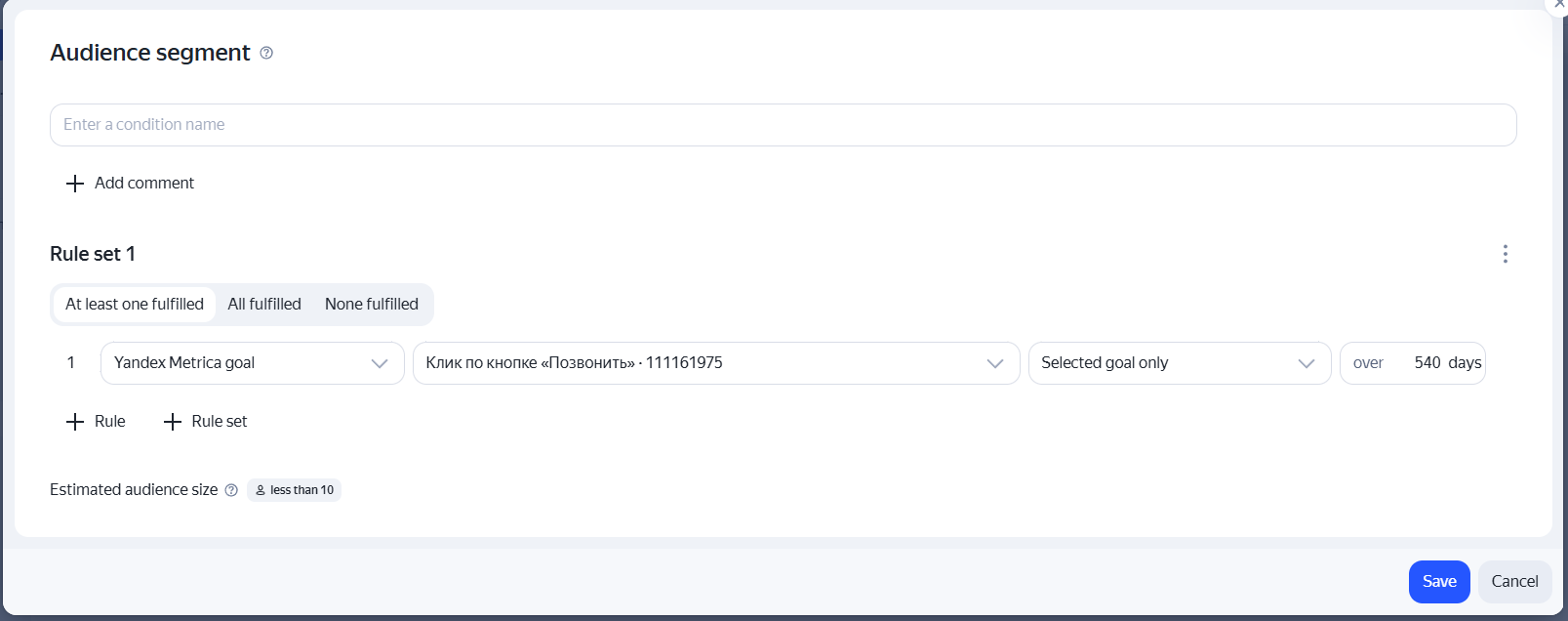Click the rule number 1 label
This screenshot has width=1568, height=621.
70,363
